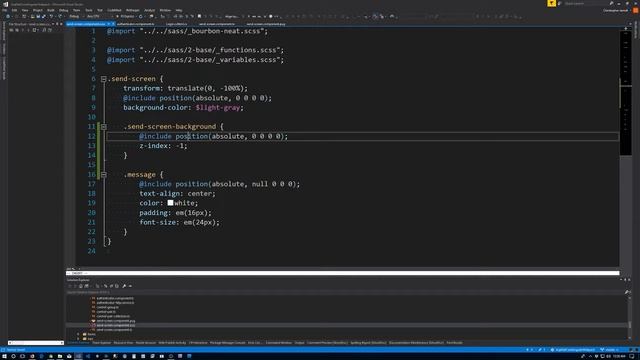Click the yellow notifications filter icon
This screenshot has height=360, width=640.
551,3
